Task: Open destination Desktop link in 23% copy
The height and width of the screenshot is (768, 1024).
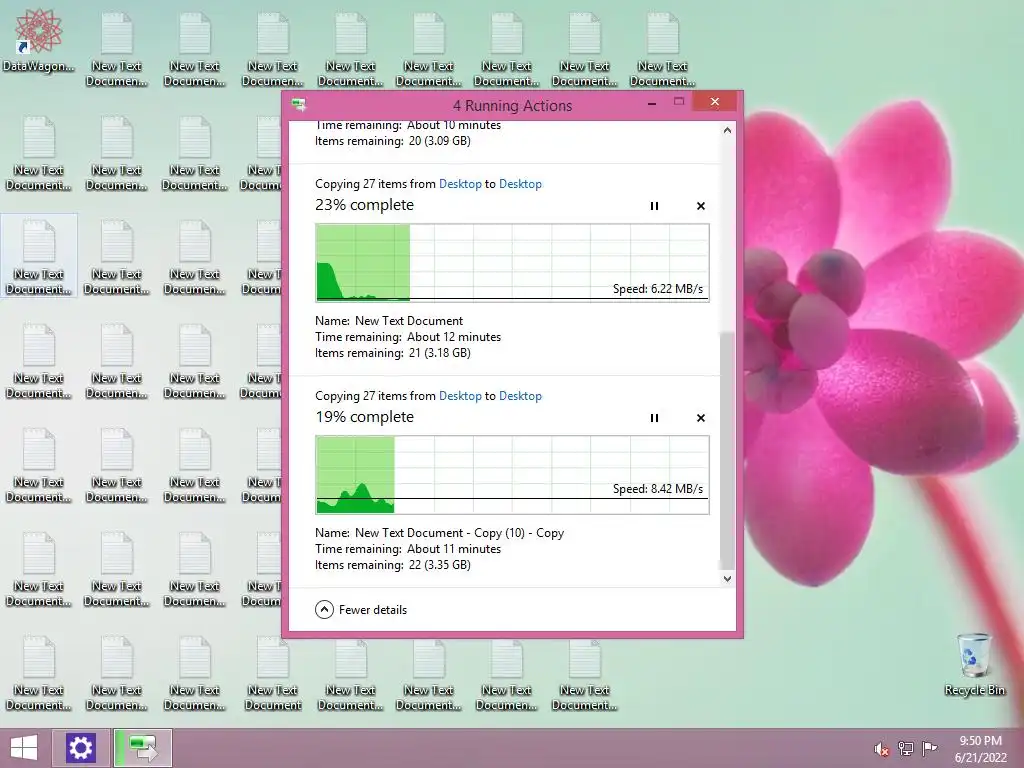Action: pyautogui.click(x=520, y=184)
